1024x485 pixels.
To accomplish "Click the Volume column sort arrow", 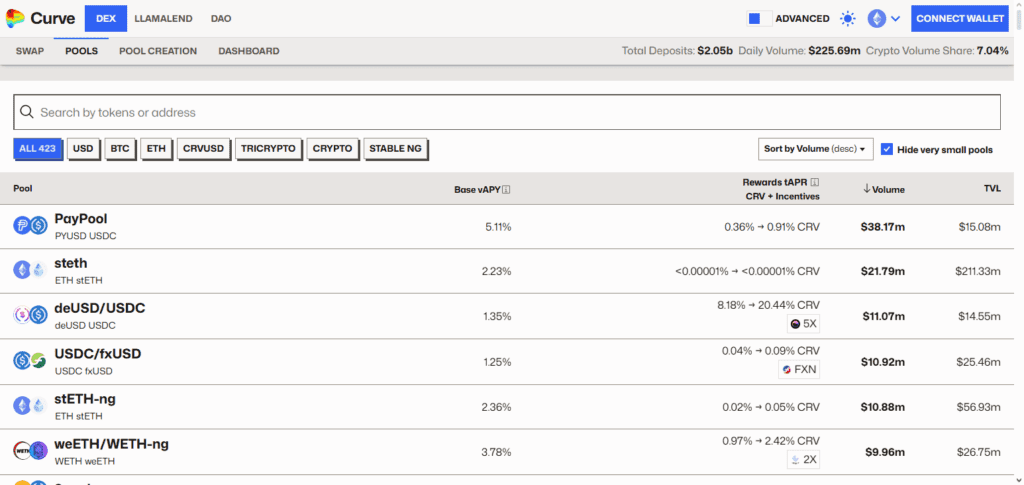I will pyautogui.click(x=867, y=189).
